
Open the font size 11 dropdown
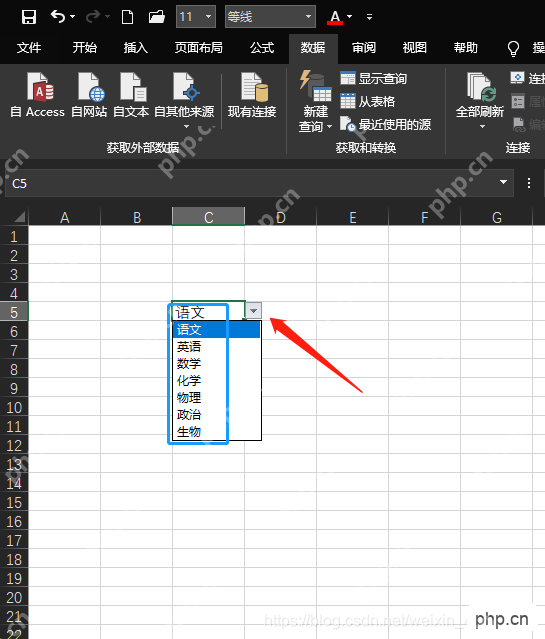(208, 17)
